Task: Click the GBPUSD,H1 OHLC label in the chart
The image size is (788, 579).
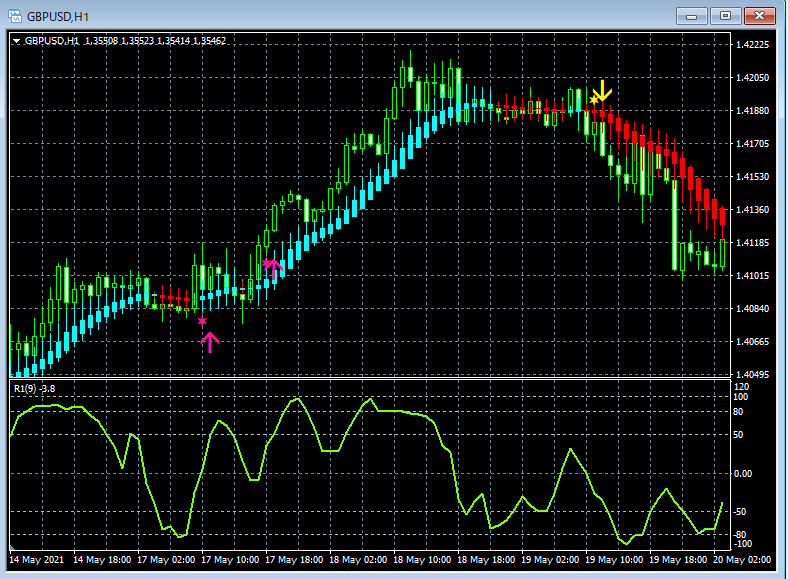Action: coord(125,41)
